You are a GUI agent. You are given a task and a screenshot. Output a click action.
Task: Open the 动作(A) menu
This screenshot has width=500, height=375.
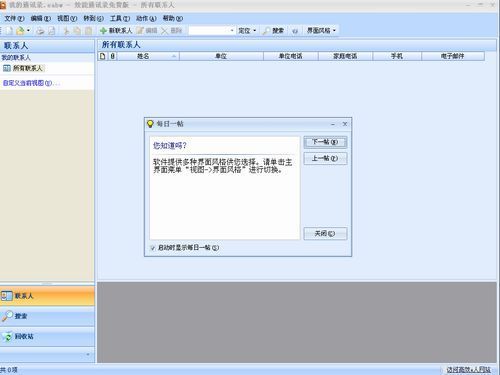click(x=146, y=18)
